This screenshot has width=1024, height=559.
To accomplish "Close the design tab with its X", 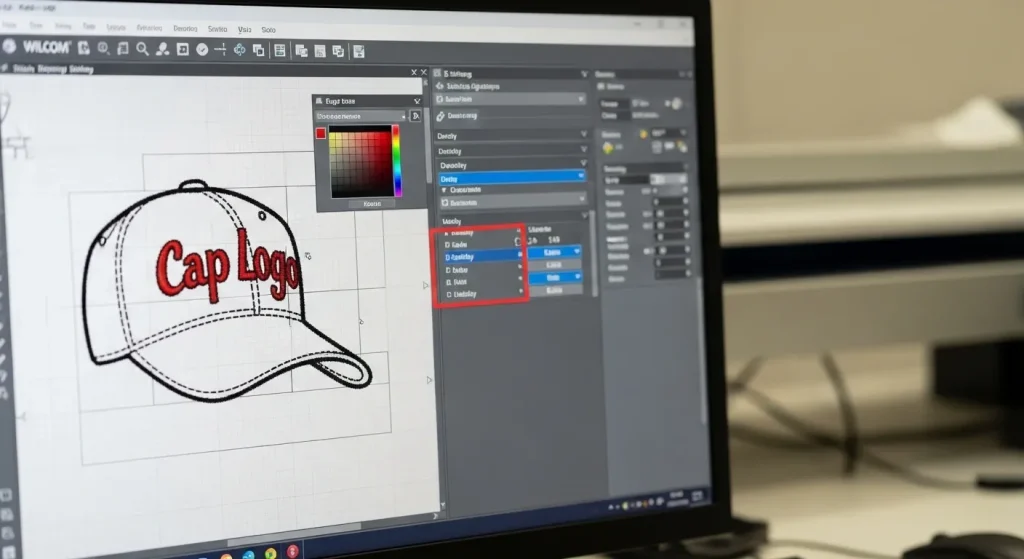I will click(414, 72).
